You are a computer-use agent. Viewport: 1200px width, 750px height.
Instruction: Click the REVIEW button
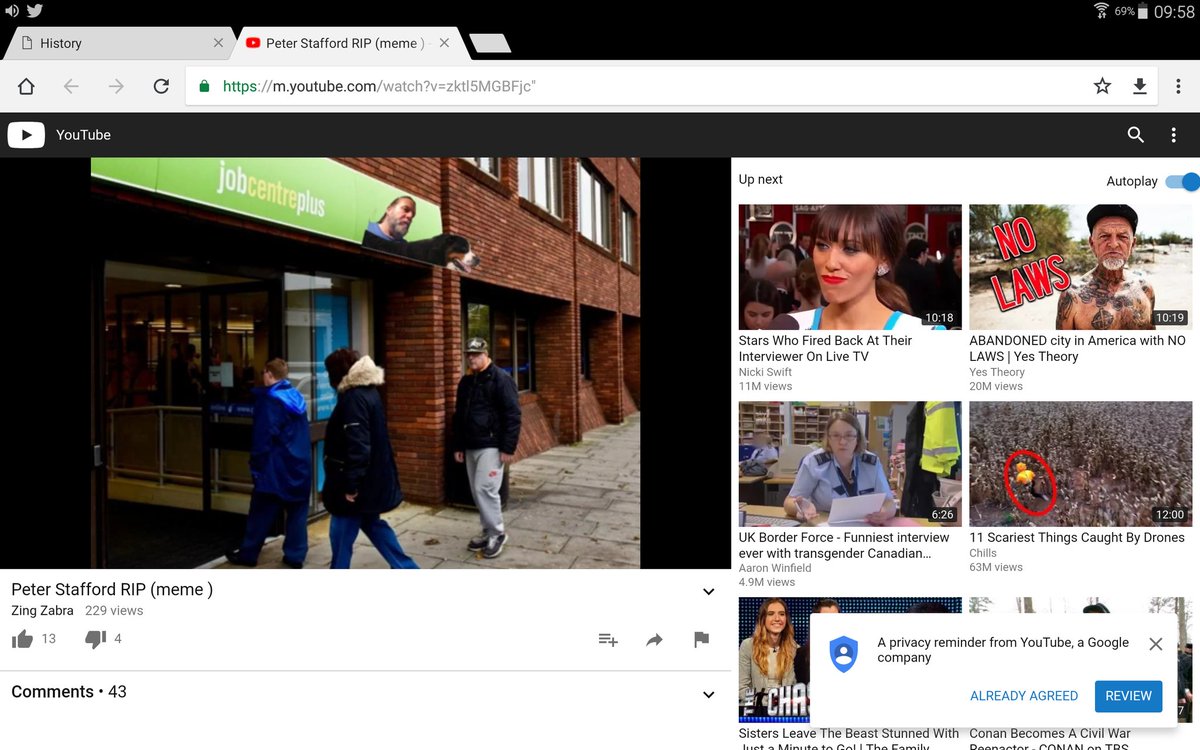[x=1128, y=696]
